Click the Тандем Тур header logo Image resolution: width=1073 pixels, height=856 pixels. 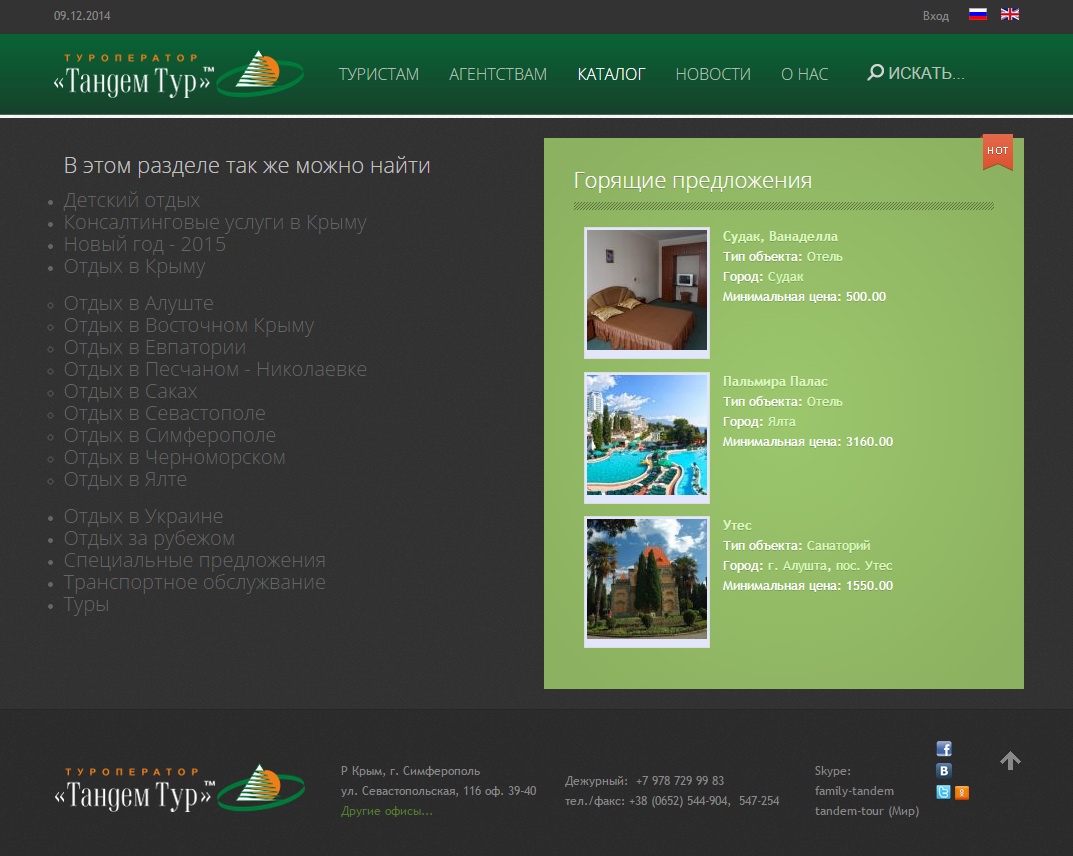(178, 75)
